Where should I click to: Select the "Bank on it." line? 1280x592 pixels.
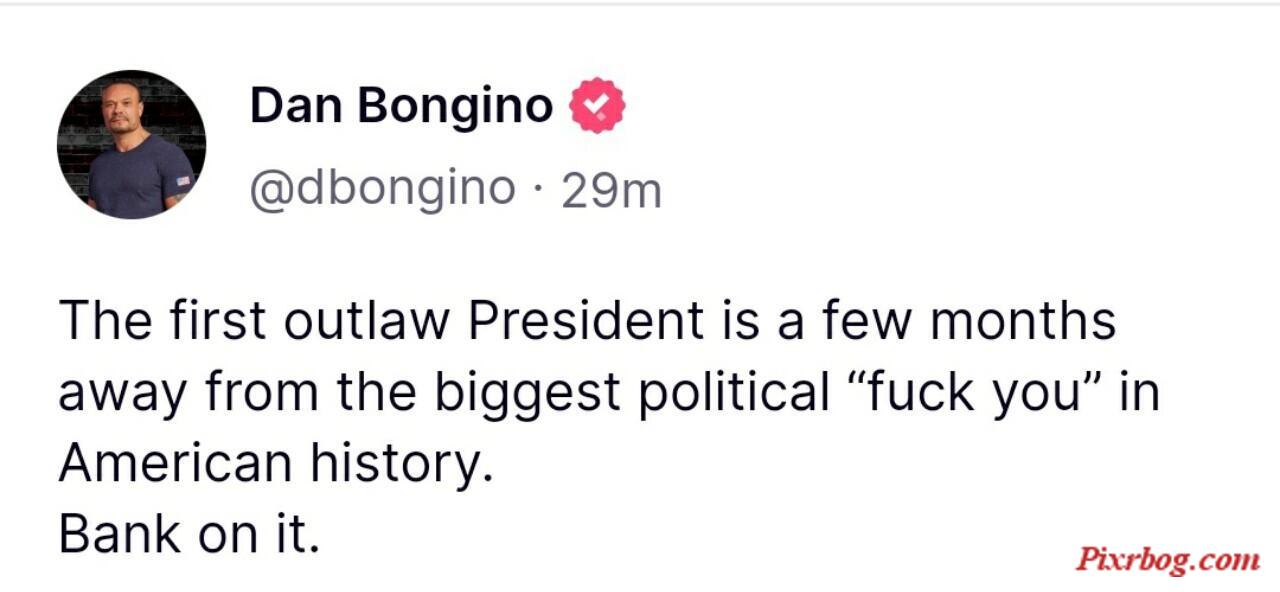[x=189, y=534]
